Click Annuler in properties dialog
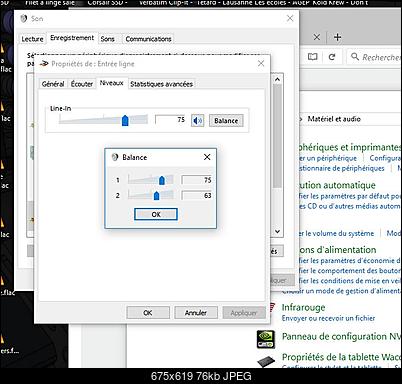 point(196,313)
